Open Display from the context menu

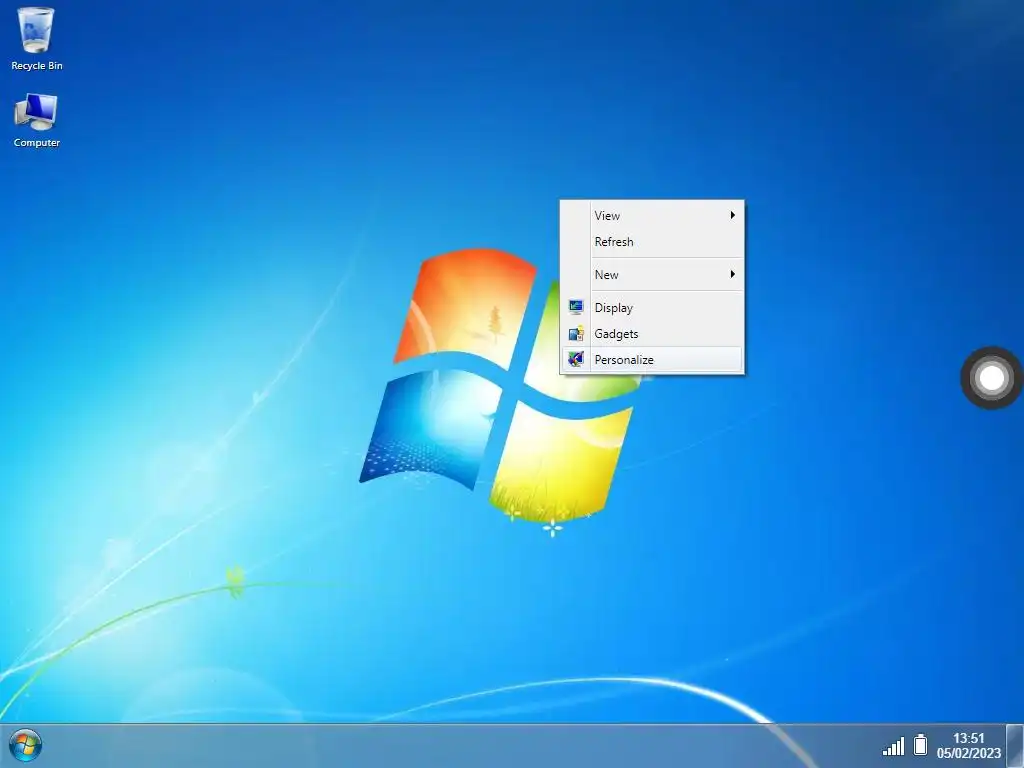click(x=652, y=308)
